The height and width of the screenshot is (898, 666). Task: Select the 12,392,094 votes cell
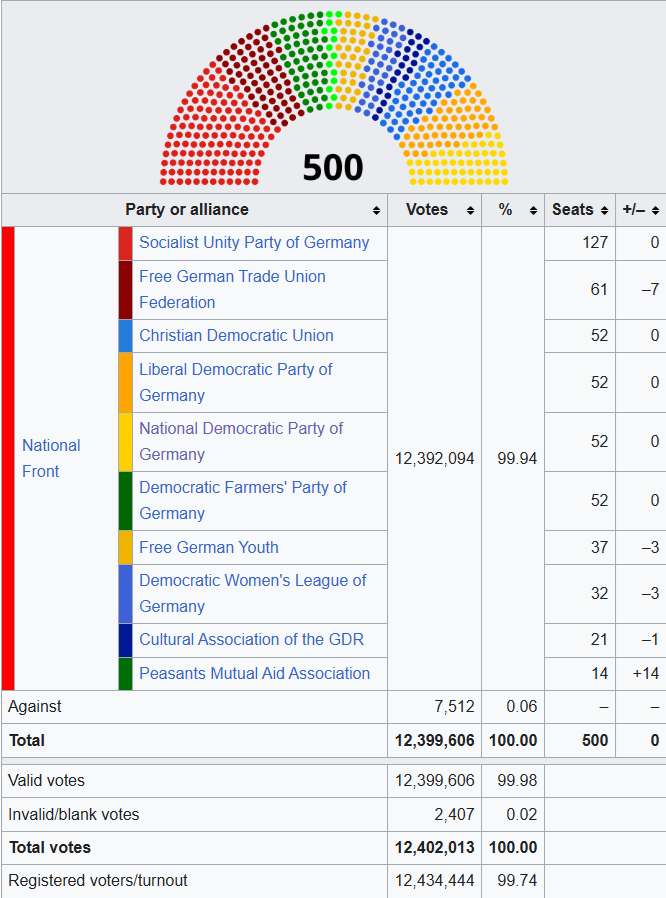pos(435,458)
